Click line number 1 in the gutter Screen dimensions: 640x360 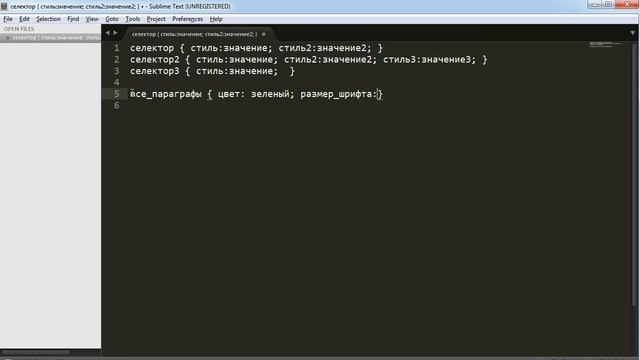pos(117,48)
